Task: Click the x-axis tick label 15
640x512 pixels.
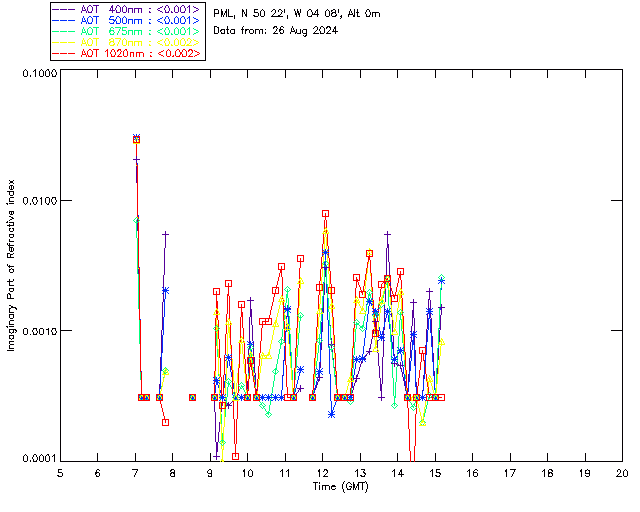Action: (435, 473)
